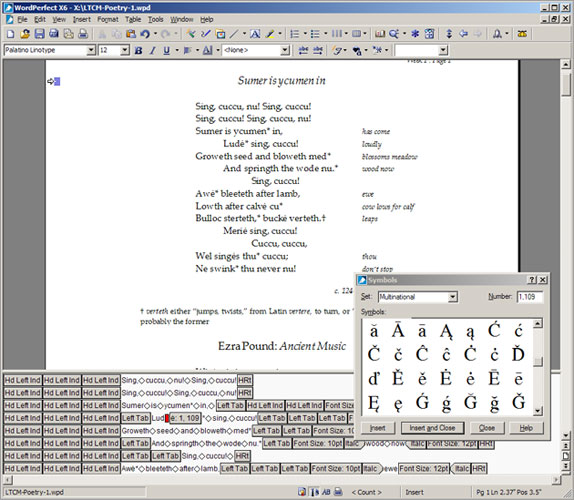574x500 pixels.
Task: Open the <None> style dropdown
Action: [285, 50]
